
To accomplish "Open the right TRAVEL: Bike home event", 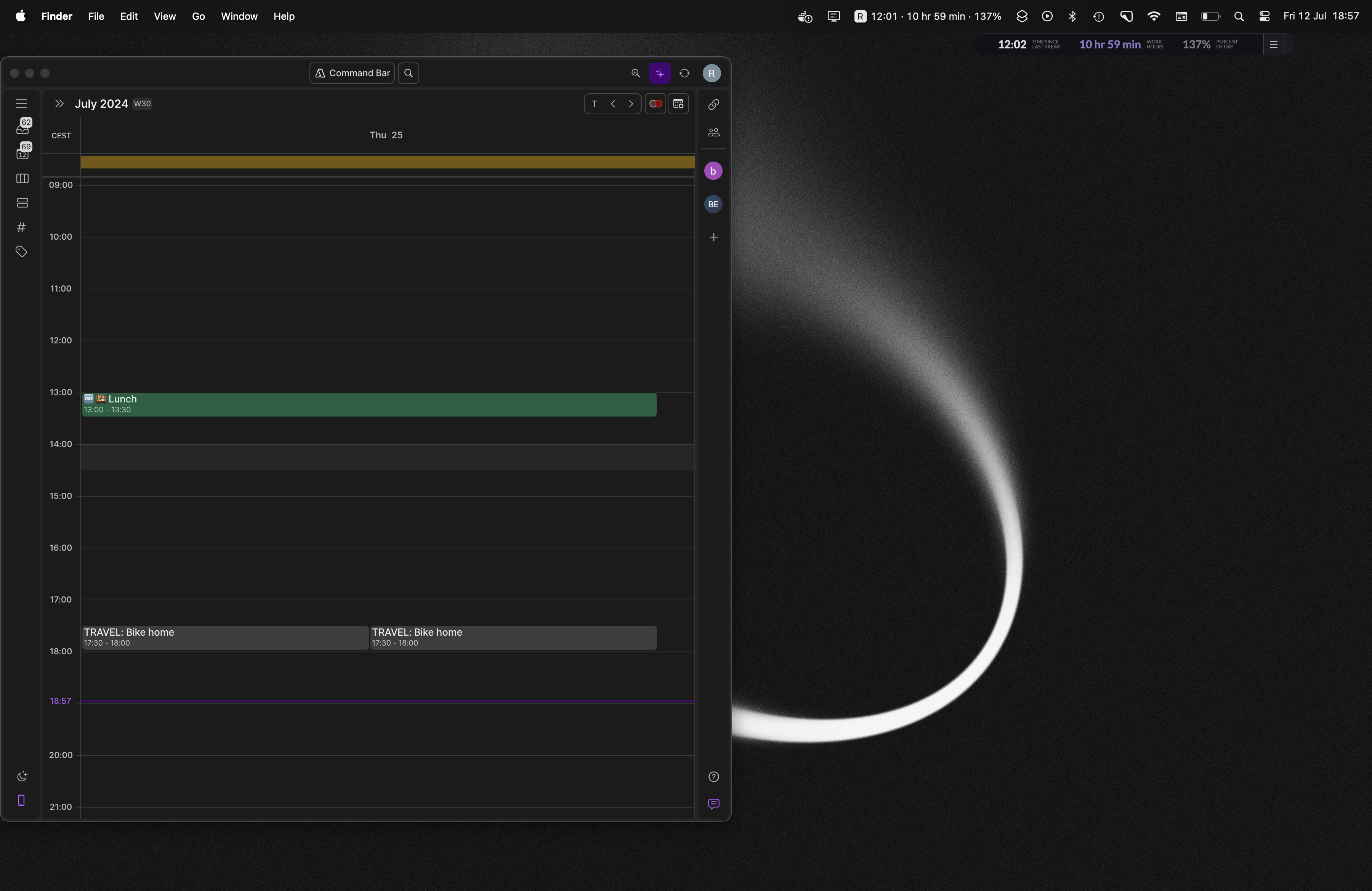I will coord(513,638).
